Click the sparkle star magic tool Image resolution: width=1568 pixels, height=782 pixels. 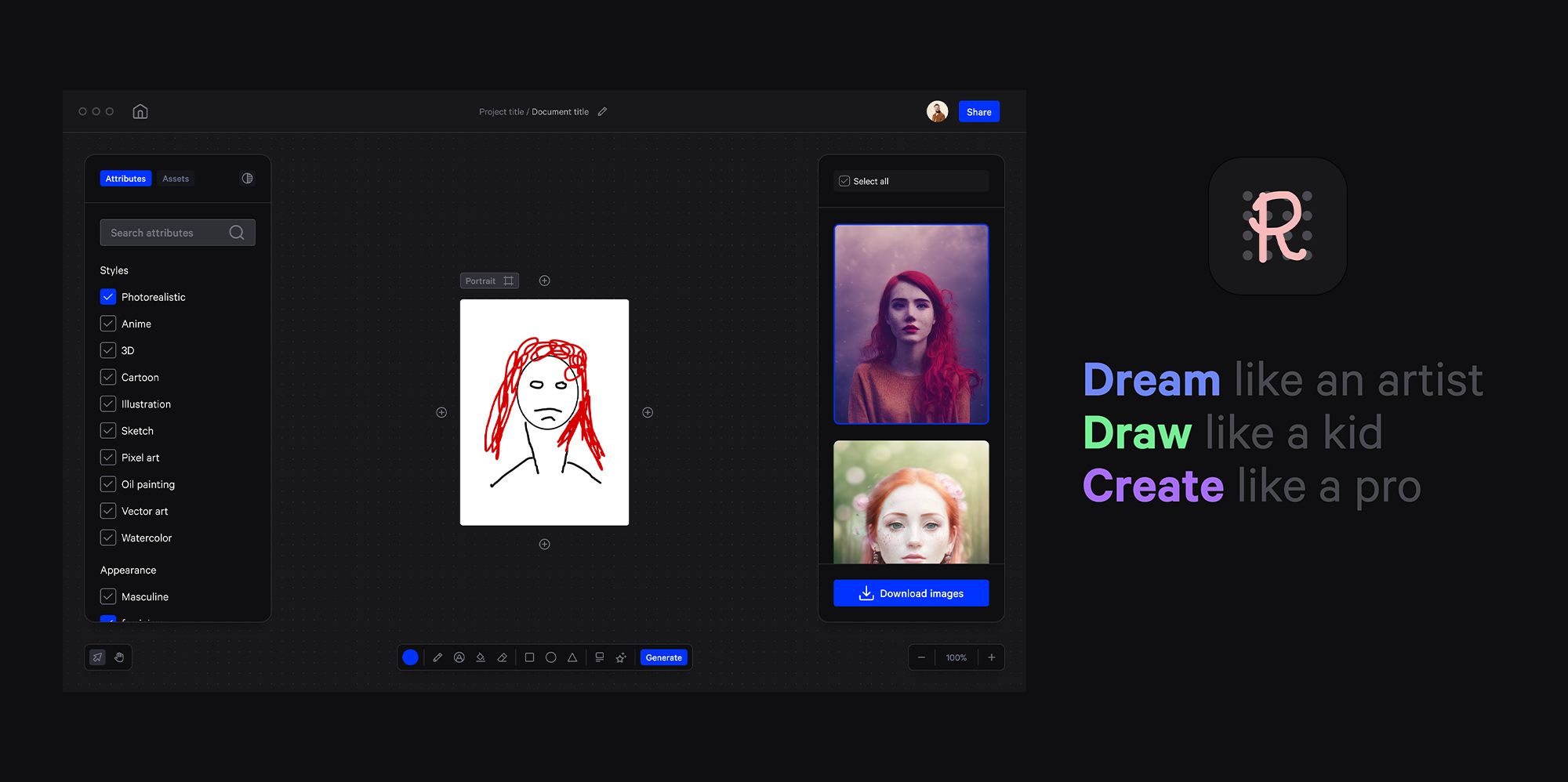[x=621, y=657]
